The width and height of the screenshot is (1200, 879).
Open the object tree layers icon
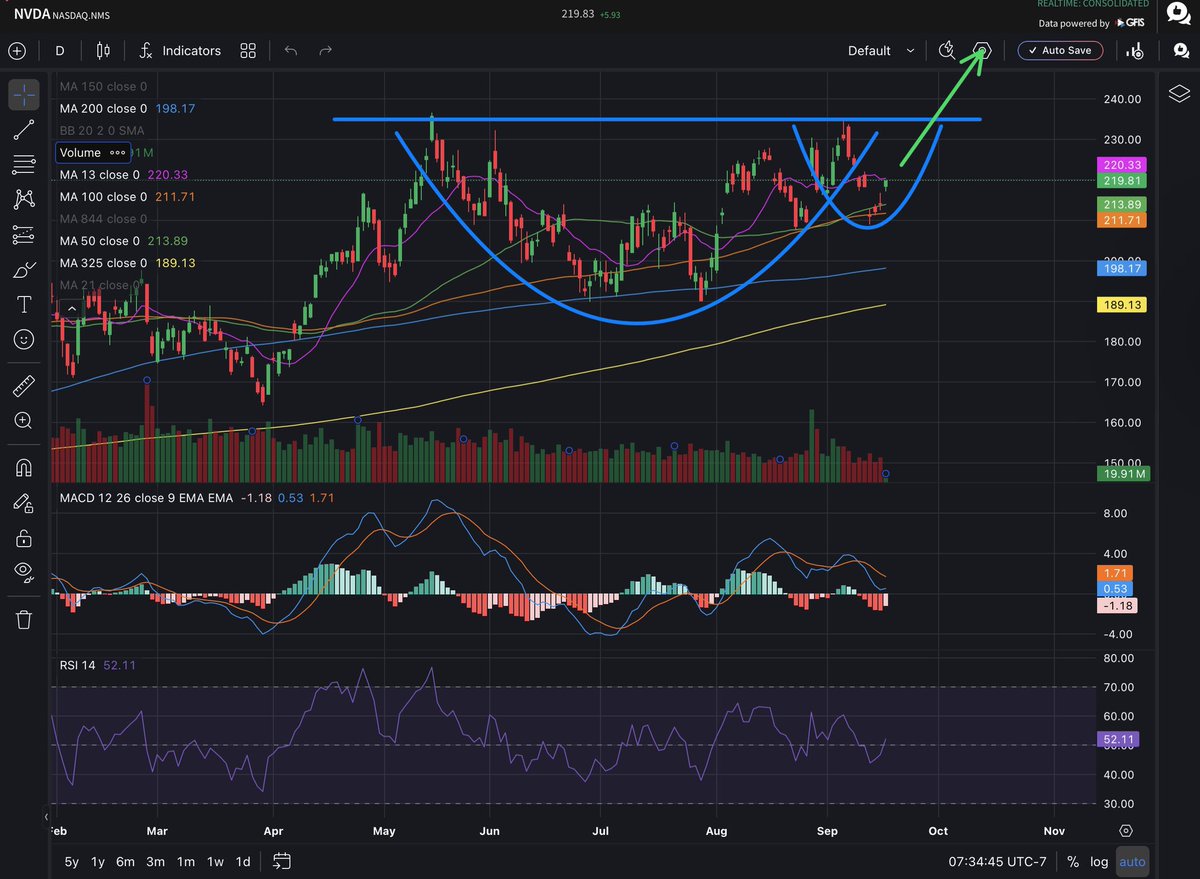point(1179,94)
